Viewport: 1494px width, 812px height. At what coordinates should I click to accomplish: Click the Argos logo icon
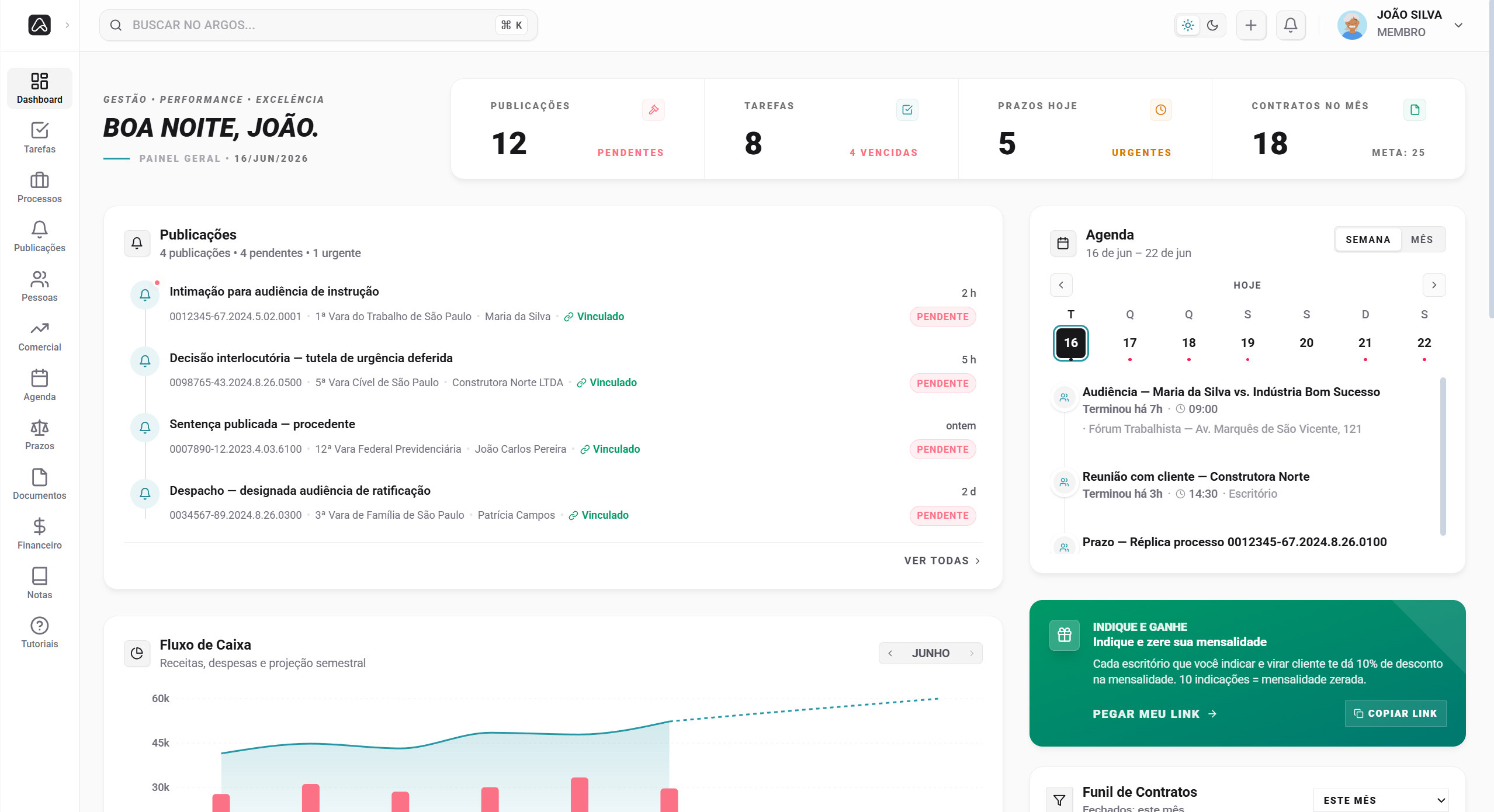tap(39, 25)
